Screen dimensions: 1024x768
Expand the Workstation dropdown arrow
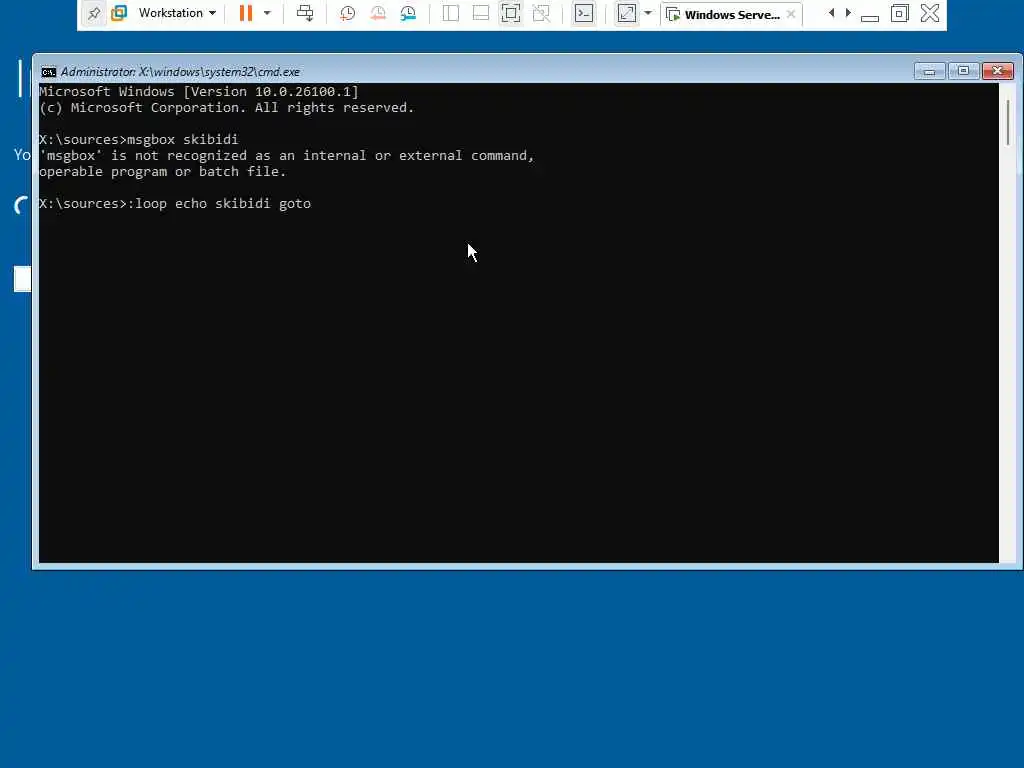point(212,13)
